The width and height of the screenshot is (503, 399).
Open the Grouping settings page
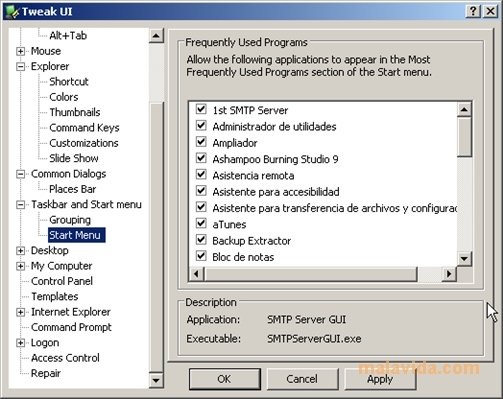[70, 220]
